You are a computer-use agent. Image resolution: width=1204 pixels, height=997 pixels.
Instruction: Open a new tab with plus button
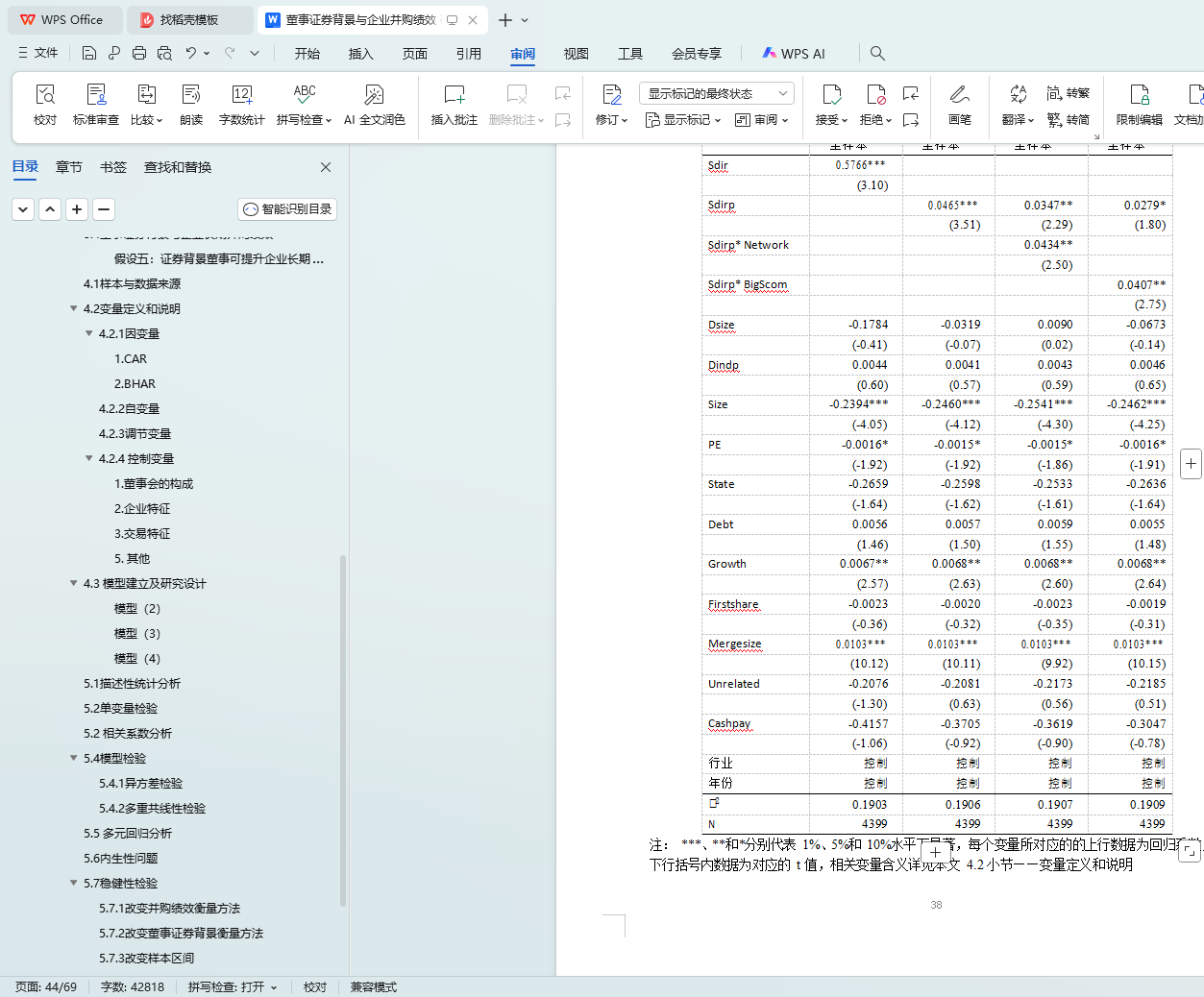pos(505,19)
